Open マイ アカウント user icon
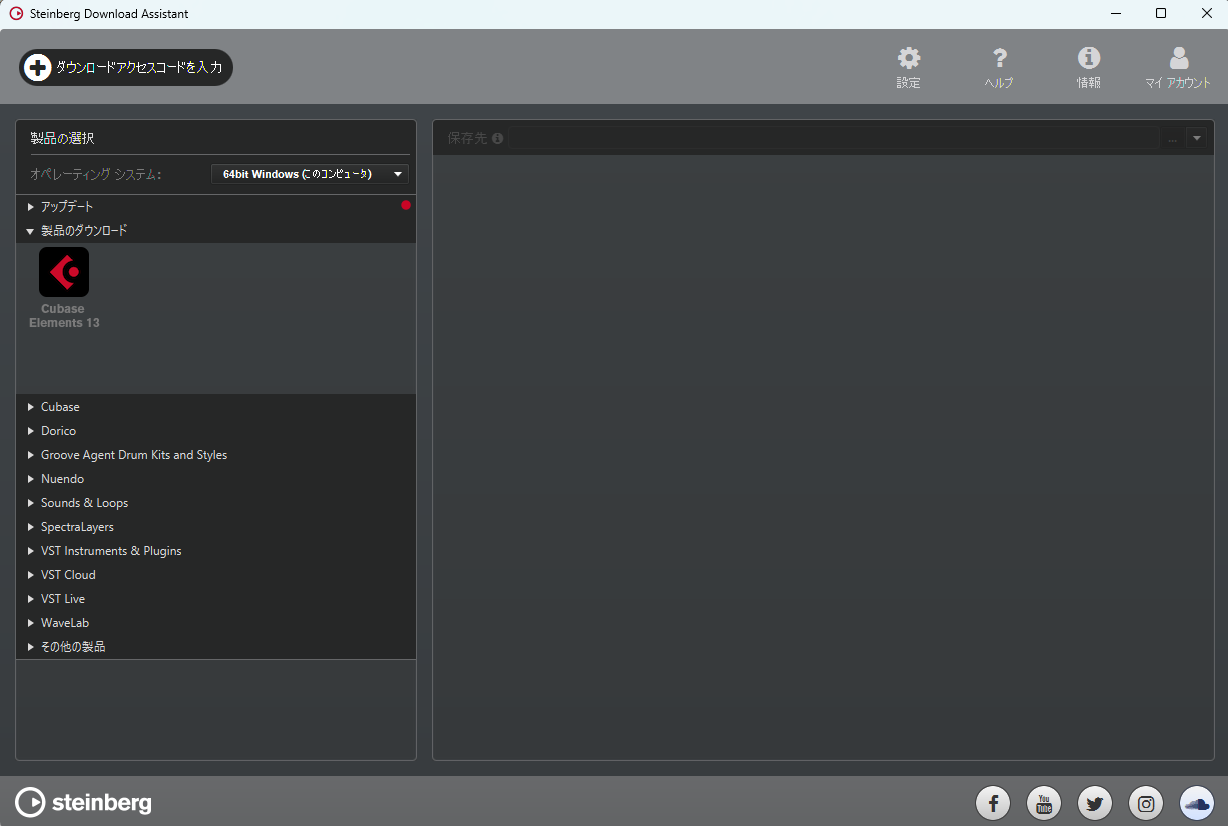 (x=1179, y=58)
